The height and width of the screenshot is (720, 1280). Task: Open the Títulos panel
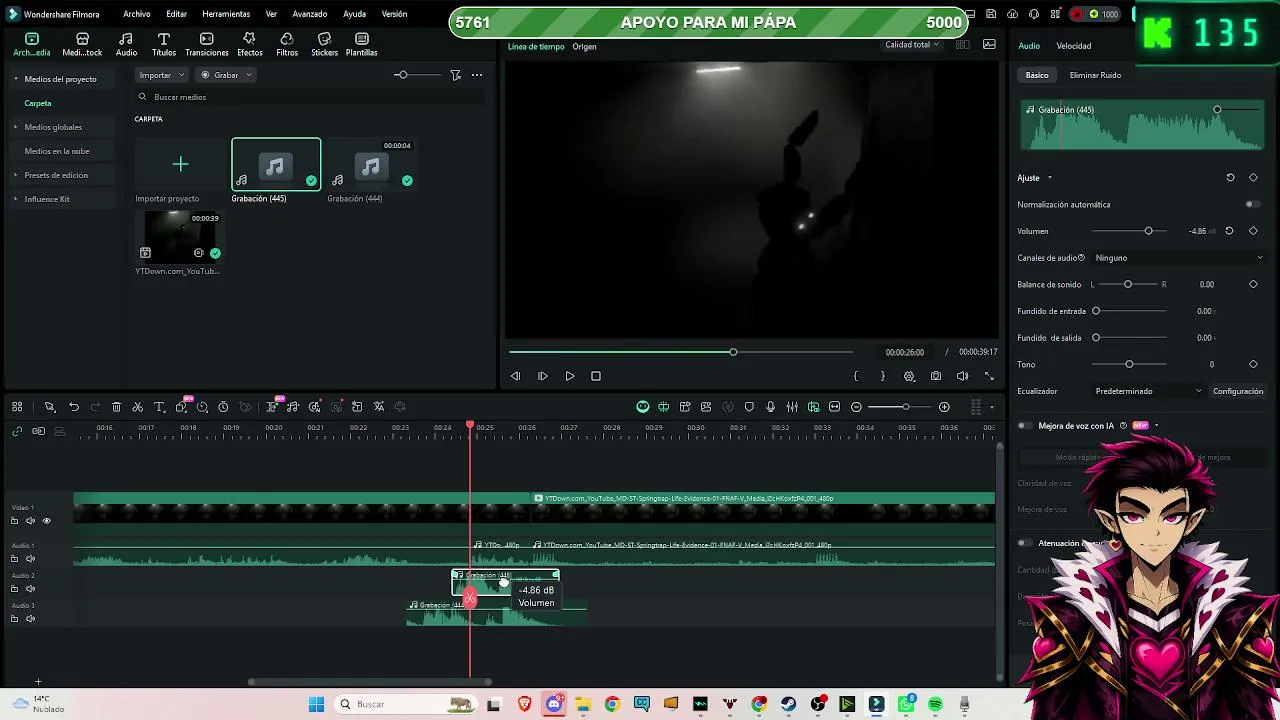[x=164, y=45]
